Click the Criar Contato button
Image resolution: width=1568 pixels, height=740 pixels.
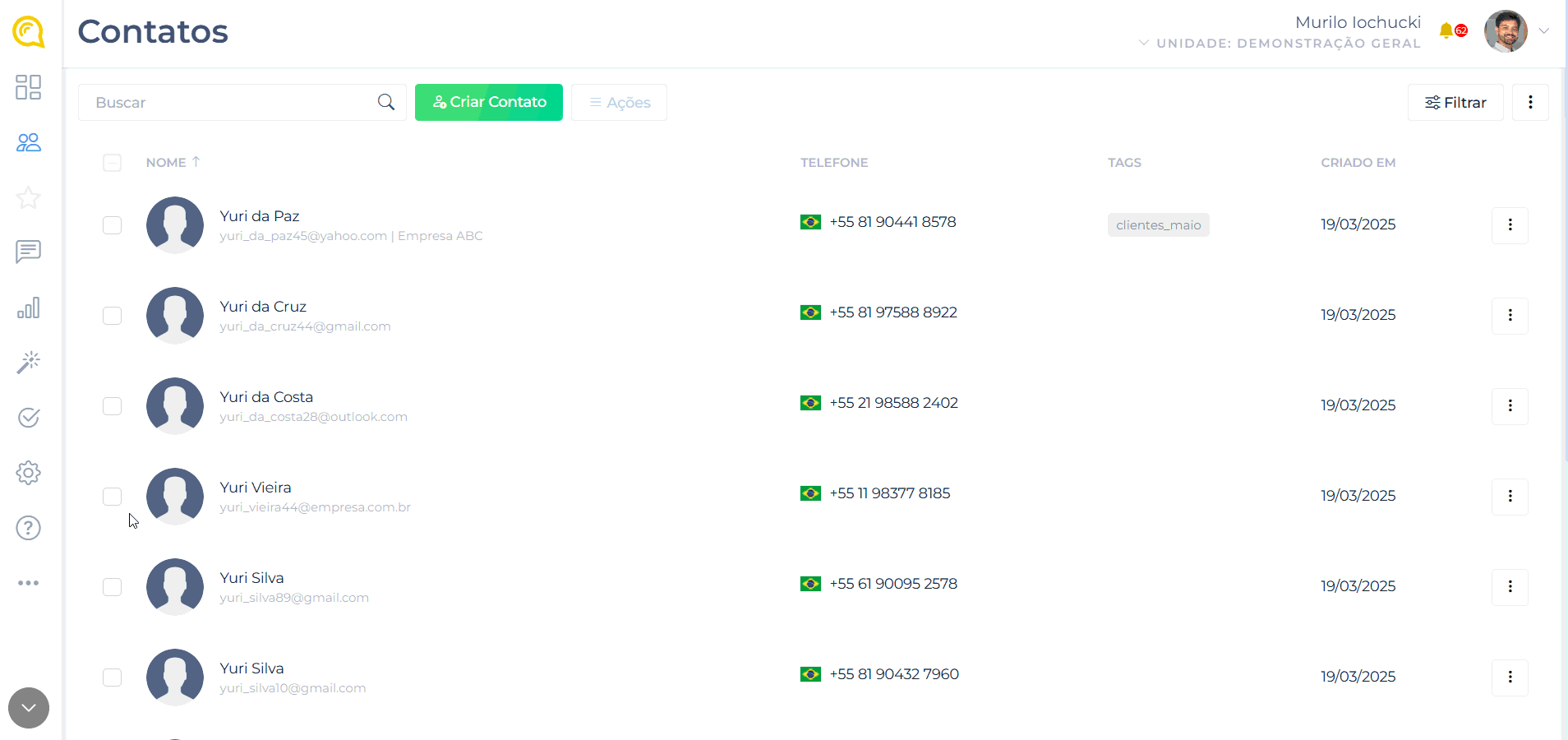(x=489, y=103)
